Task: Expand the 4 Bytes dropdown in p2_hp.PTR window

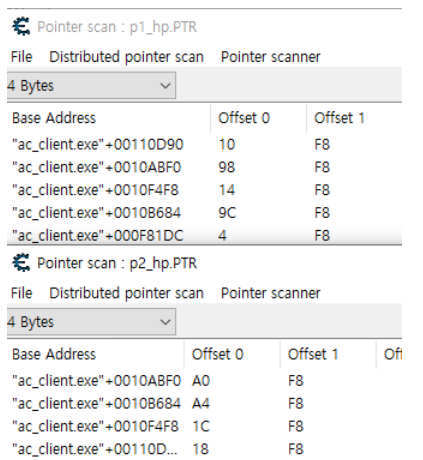Action: pyautogui.click(x=91, y=322)
